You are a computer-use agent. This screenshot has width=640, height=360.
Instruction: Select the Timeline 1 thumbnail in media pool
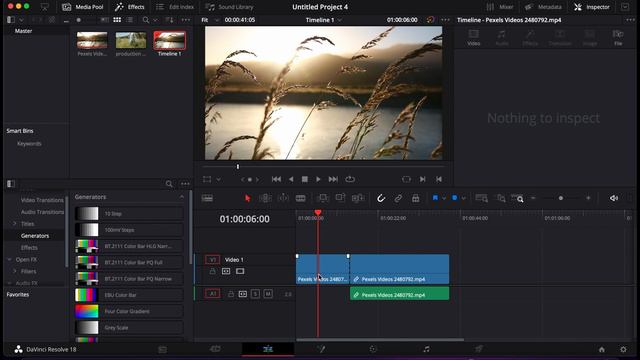coord(169,41)
